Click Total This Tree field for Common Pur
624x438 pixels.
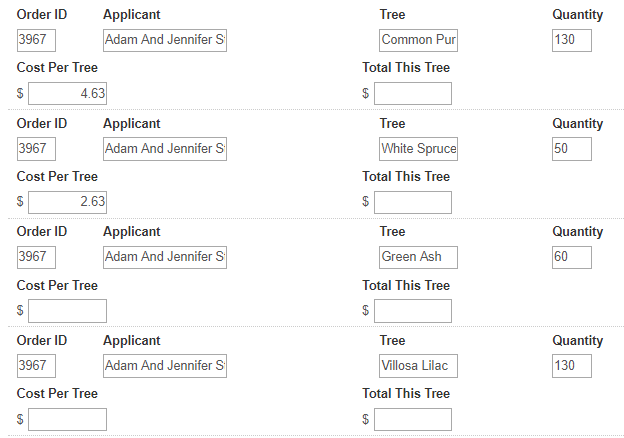tap(413, 93)
